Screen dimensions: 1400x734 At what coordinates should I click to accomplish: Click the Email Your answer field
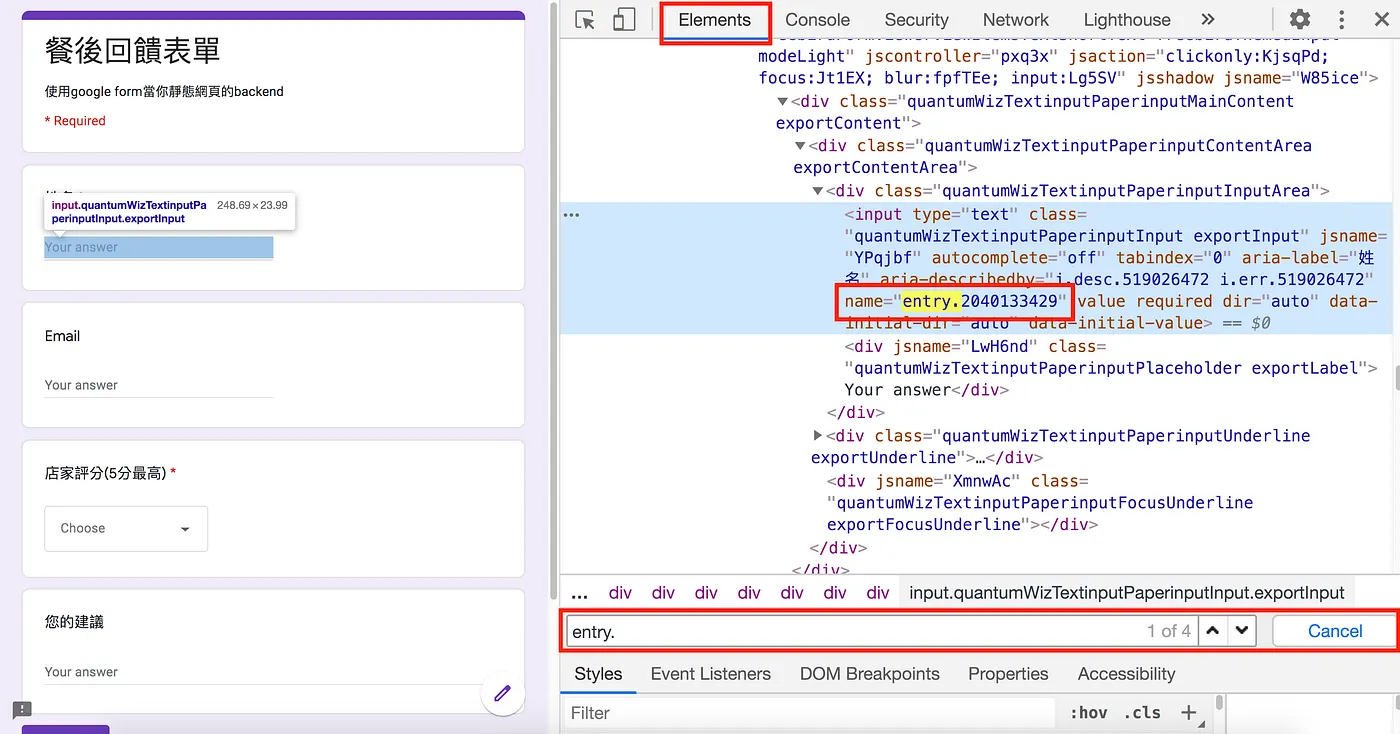point(159,386)
